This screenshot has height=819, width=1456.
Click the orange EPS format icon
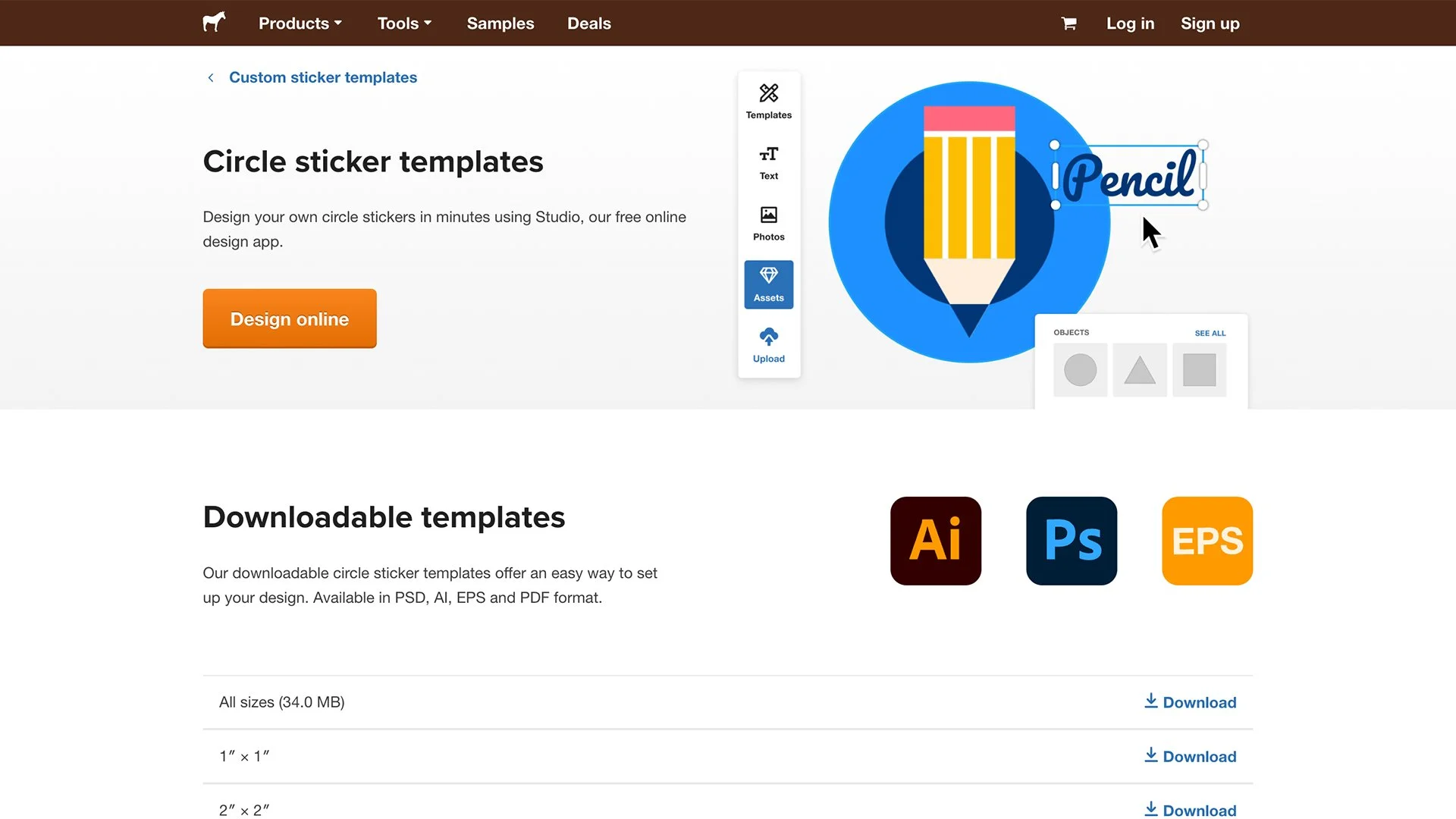[1207, 541]
